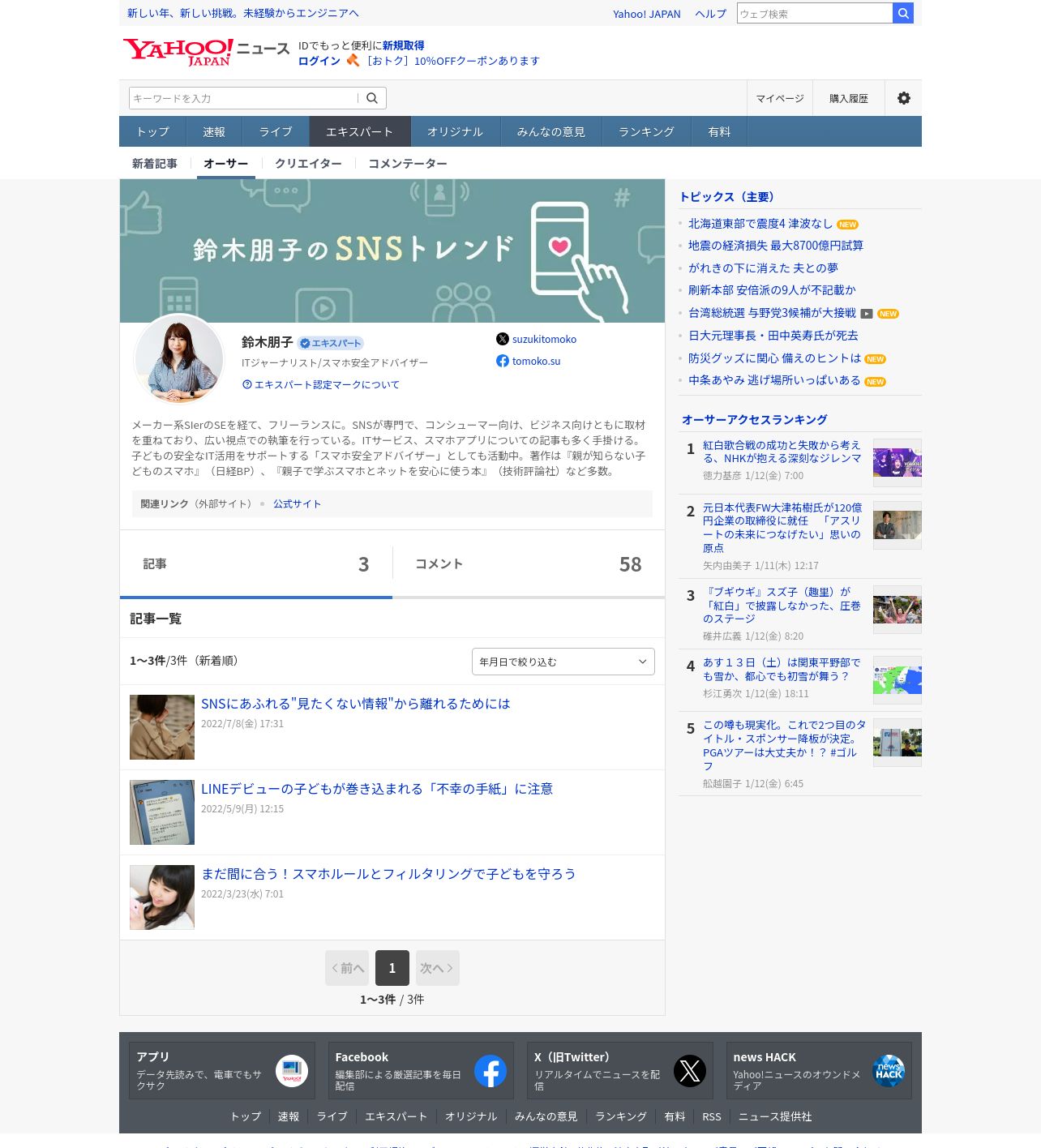Image resolution: width=1041 pixels, height=1148 pixels.
Task: Open ranking 1 紅白歌合戦の成功と失敗 article
Action: click(782, 452)
